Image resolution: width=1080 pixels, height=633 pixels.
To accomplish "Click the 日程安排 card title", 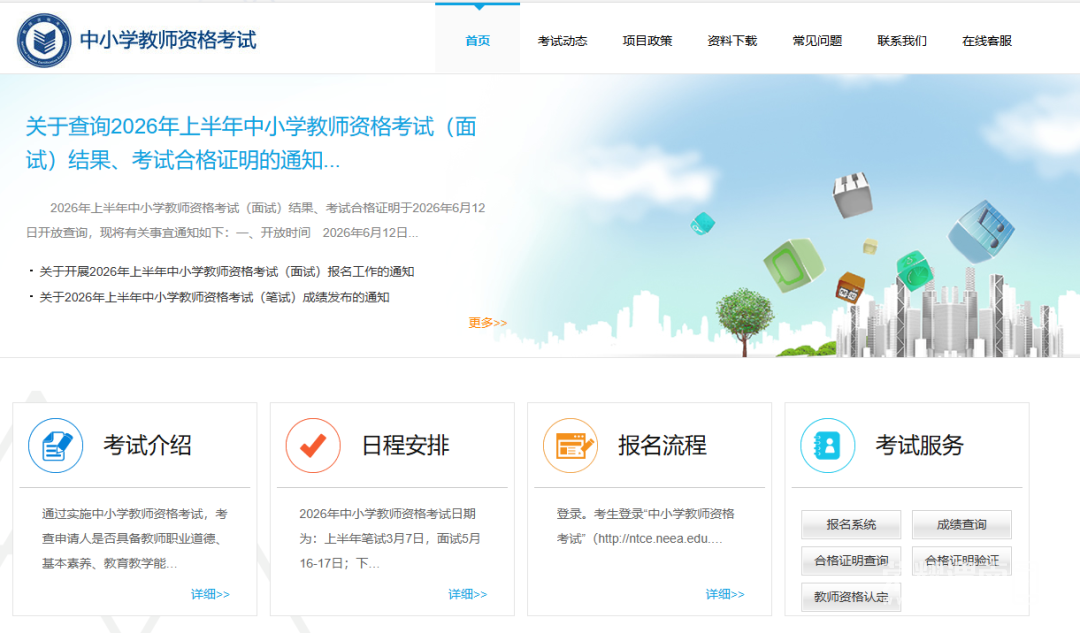I will (405, 446).
